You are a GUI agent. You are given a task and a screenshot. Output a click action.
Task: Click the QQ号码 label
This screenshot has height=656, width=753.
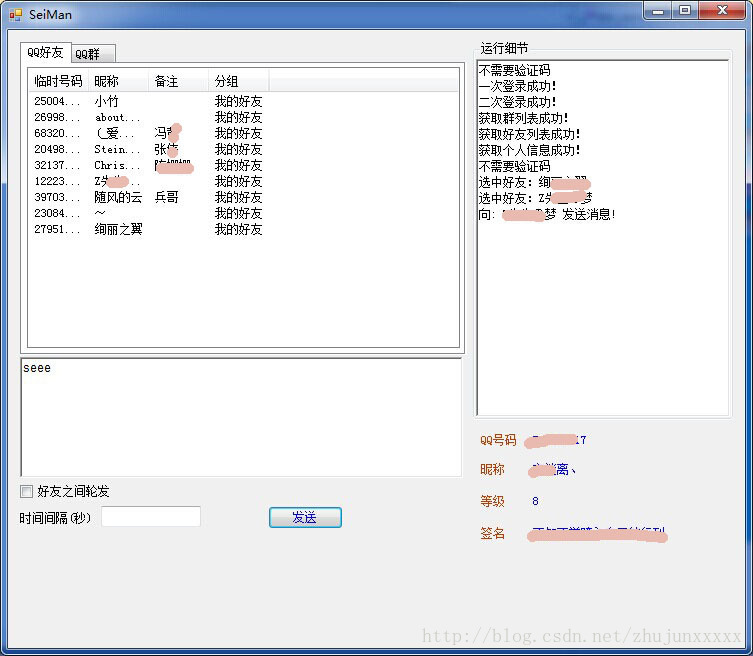498,440
